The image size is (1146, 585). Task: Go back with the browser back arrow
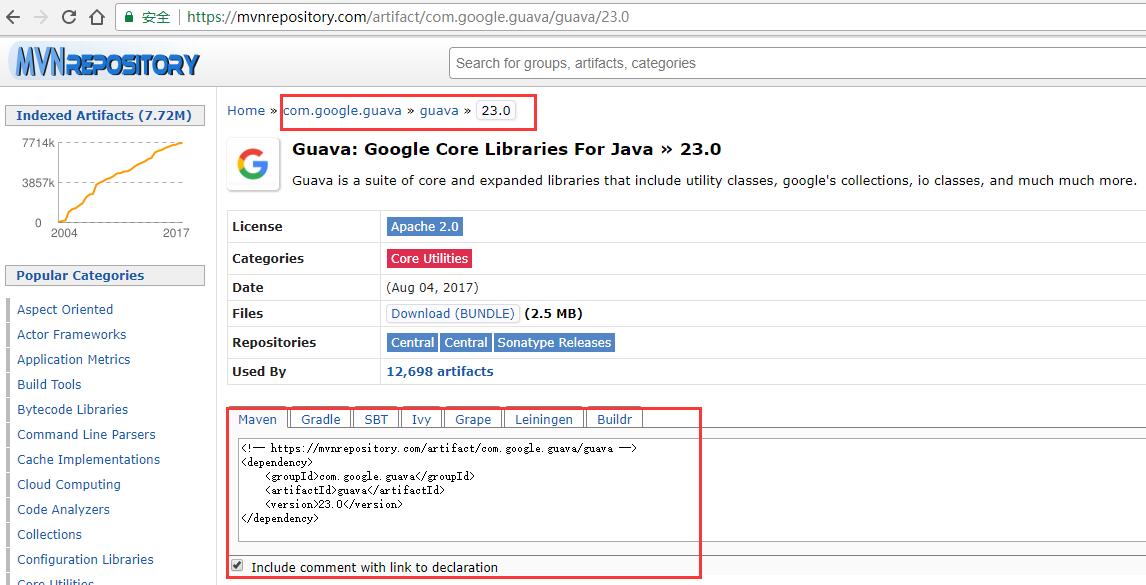click(13, 17)
